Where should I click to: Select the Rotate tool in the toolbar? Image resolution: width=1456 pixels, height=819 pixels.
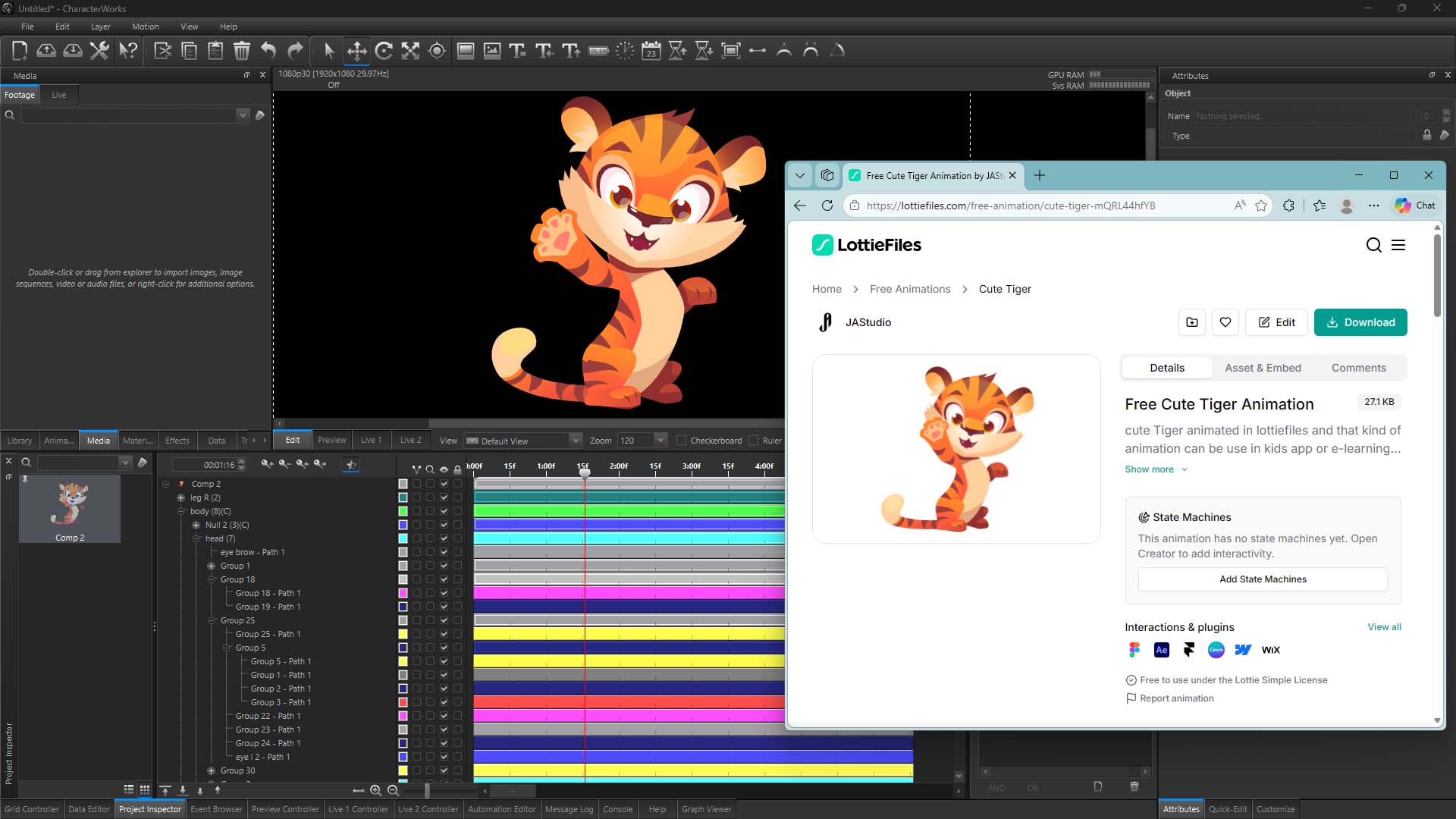[x=384, y=51]
